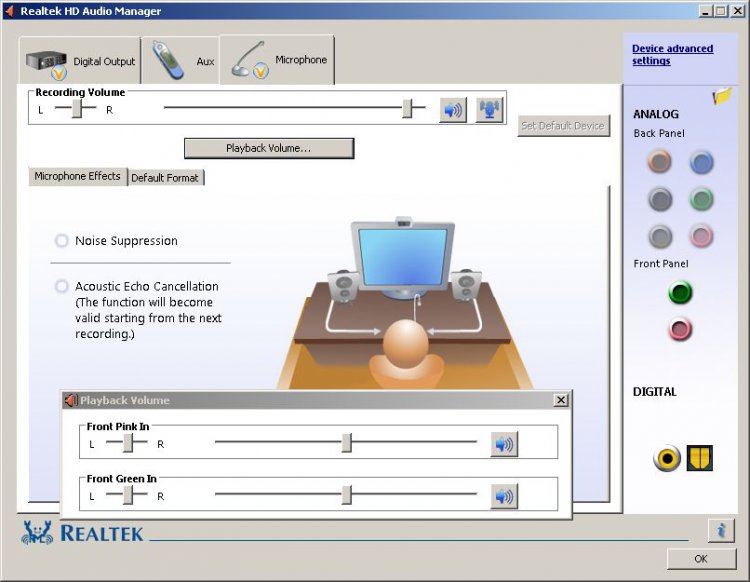The height and width of the screenshot is (582, 750).
Task: Open the microphone boost settings icon
Action: (x=490, y=110)
